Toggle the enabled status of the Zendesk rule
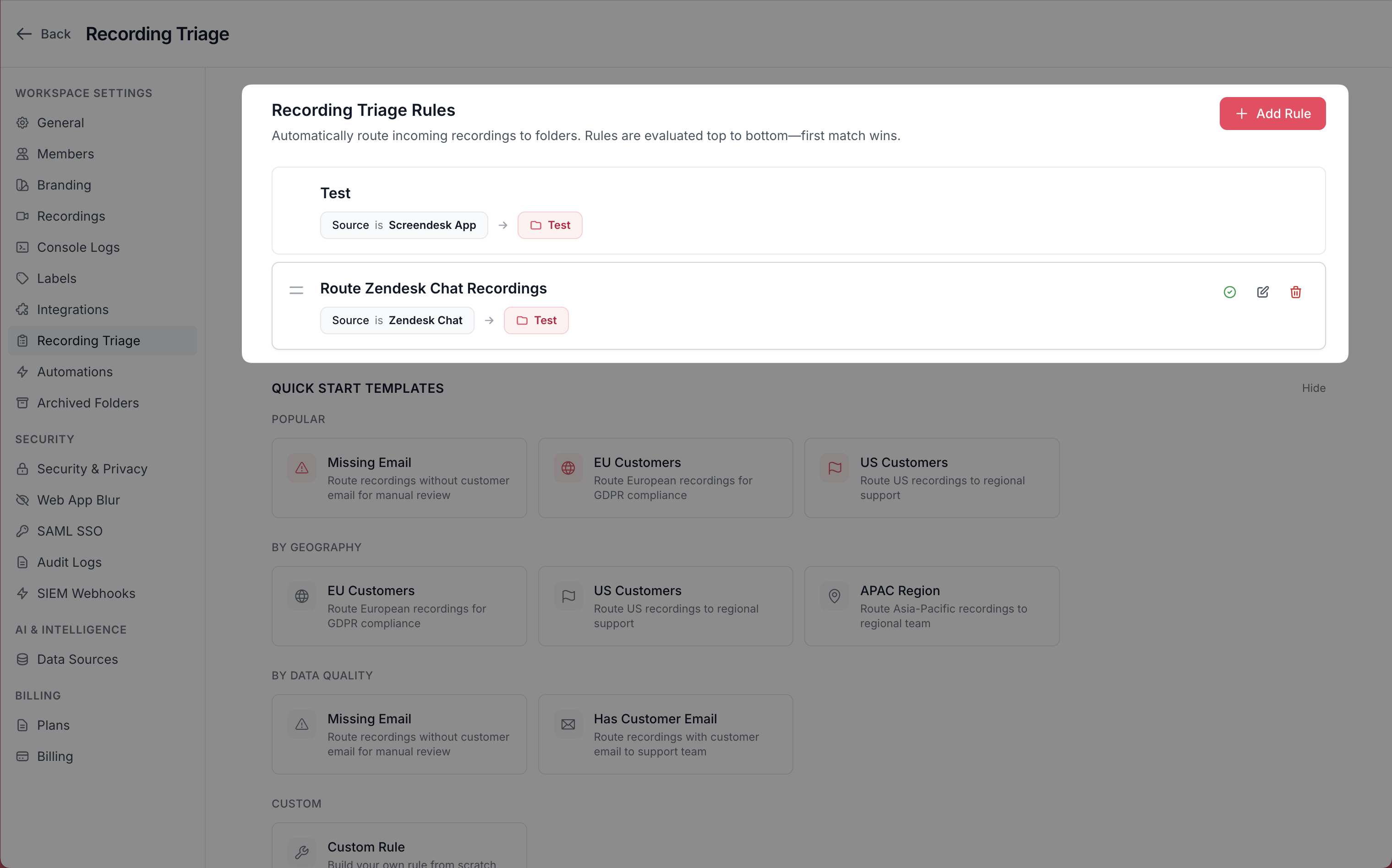Screen dimensions: 1392x868 pyautogui.click(x=1229, y=292)
